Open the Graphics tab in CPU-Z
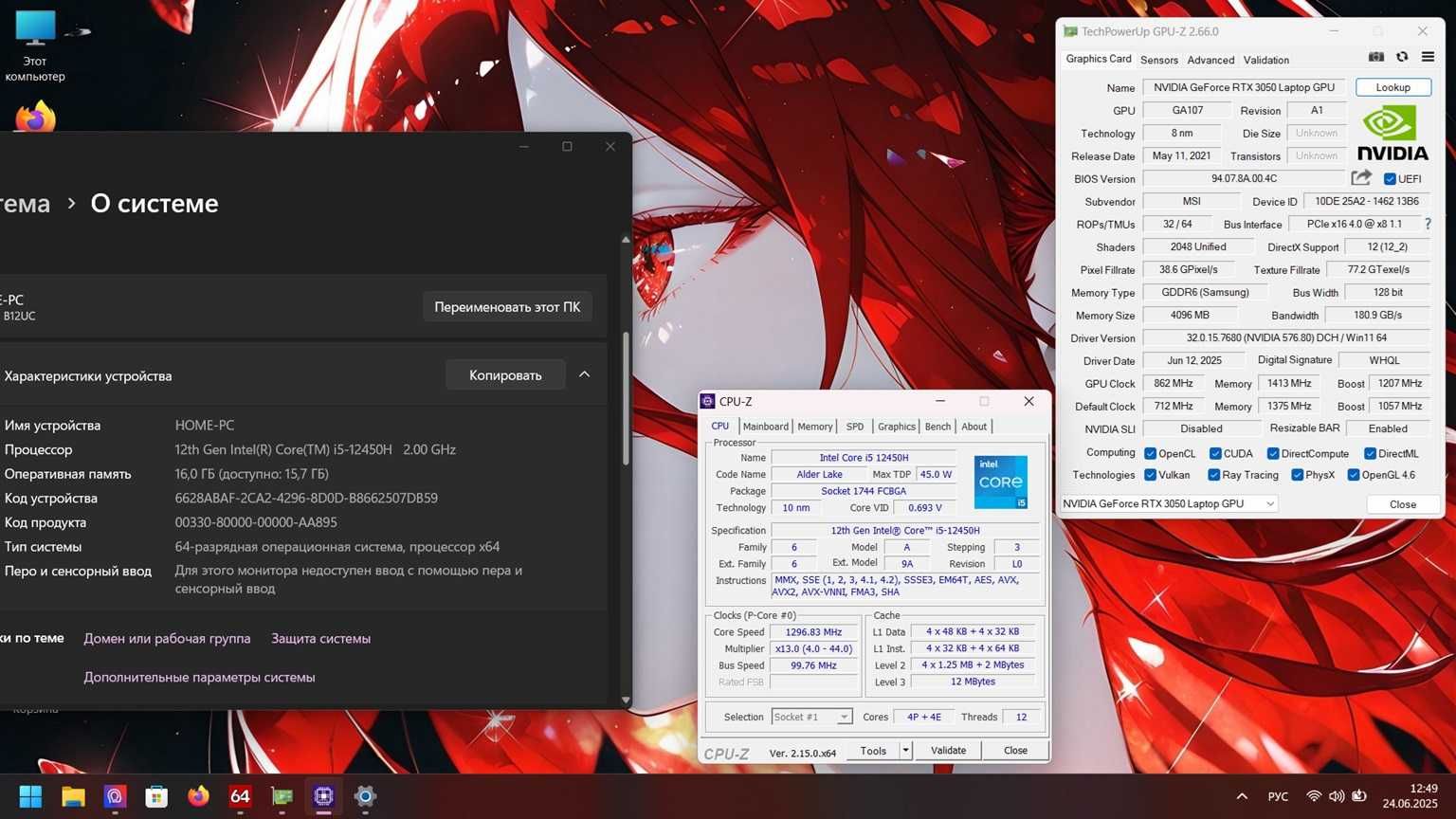Viewport: 1456px width, 819px height. coord(896,427)
